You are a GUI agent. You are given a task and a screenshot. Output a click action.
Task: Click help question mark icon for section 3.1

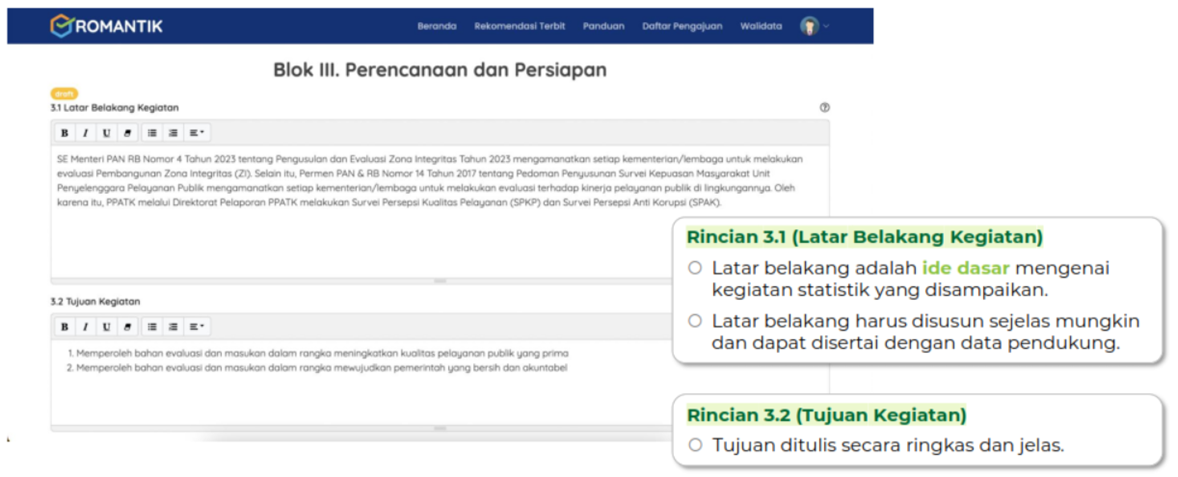click(824, 107)
